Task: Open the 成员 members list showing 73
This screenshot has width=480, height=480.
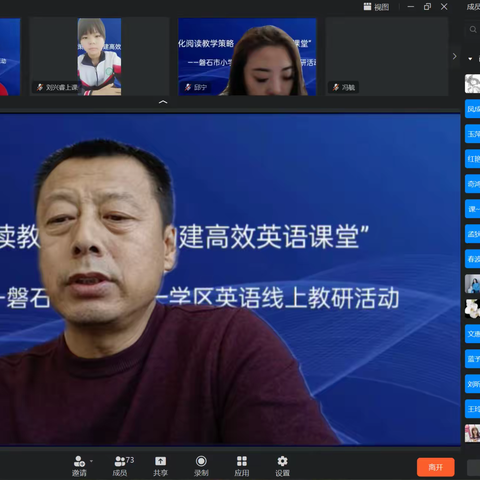Action: [x=123, y=466]
